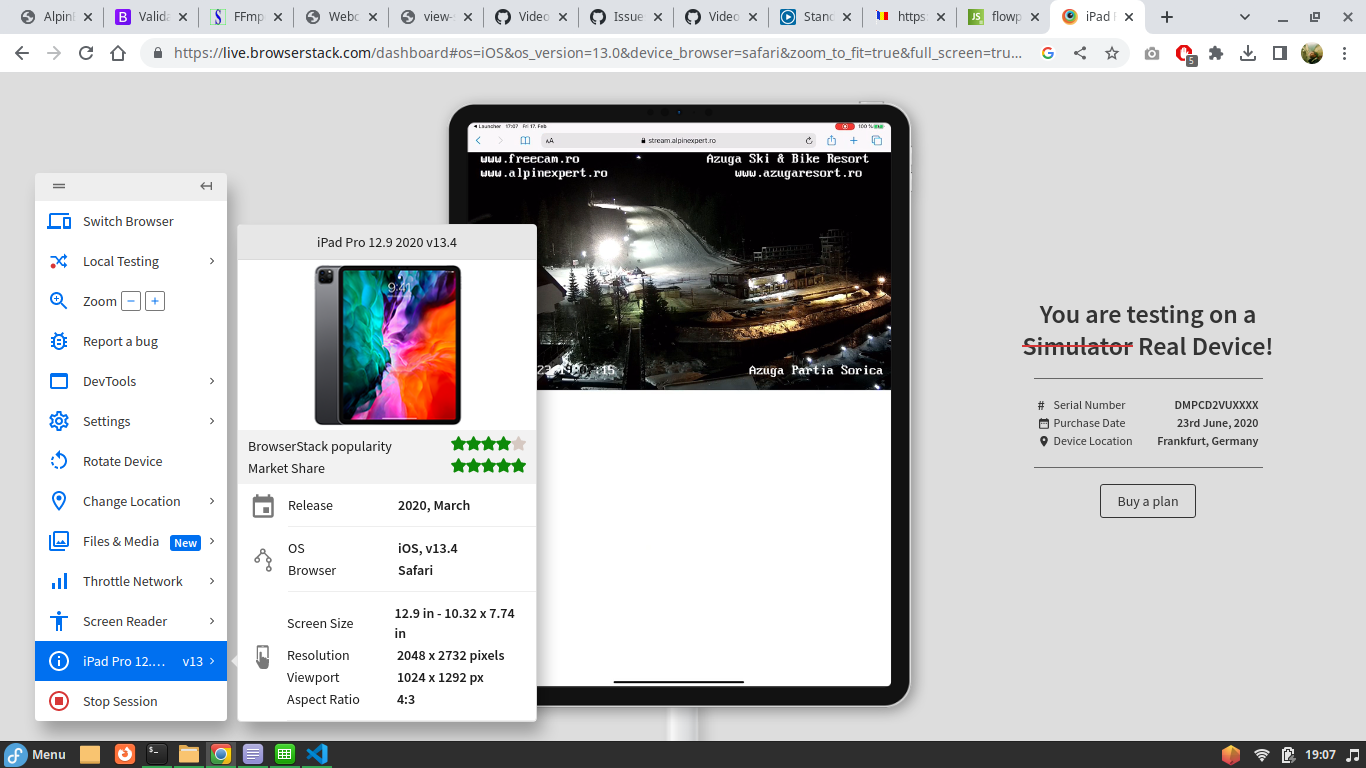
Task: Select the Rotate Device menu entry
Action: pos(131,461)
